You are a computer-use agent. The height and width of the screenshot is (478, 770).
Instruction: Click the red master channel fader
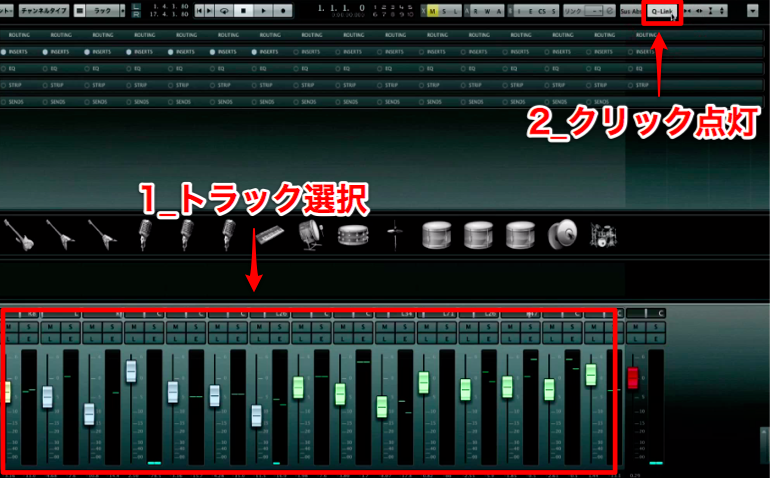633,377
